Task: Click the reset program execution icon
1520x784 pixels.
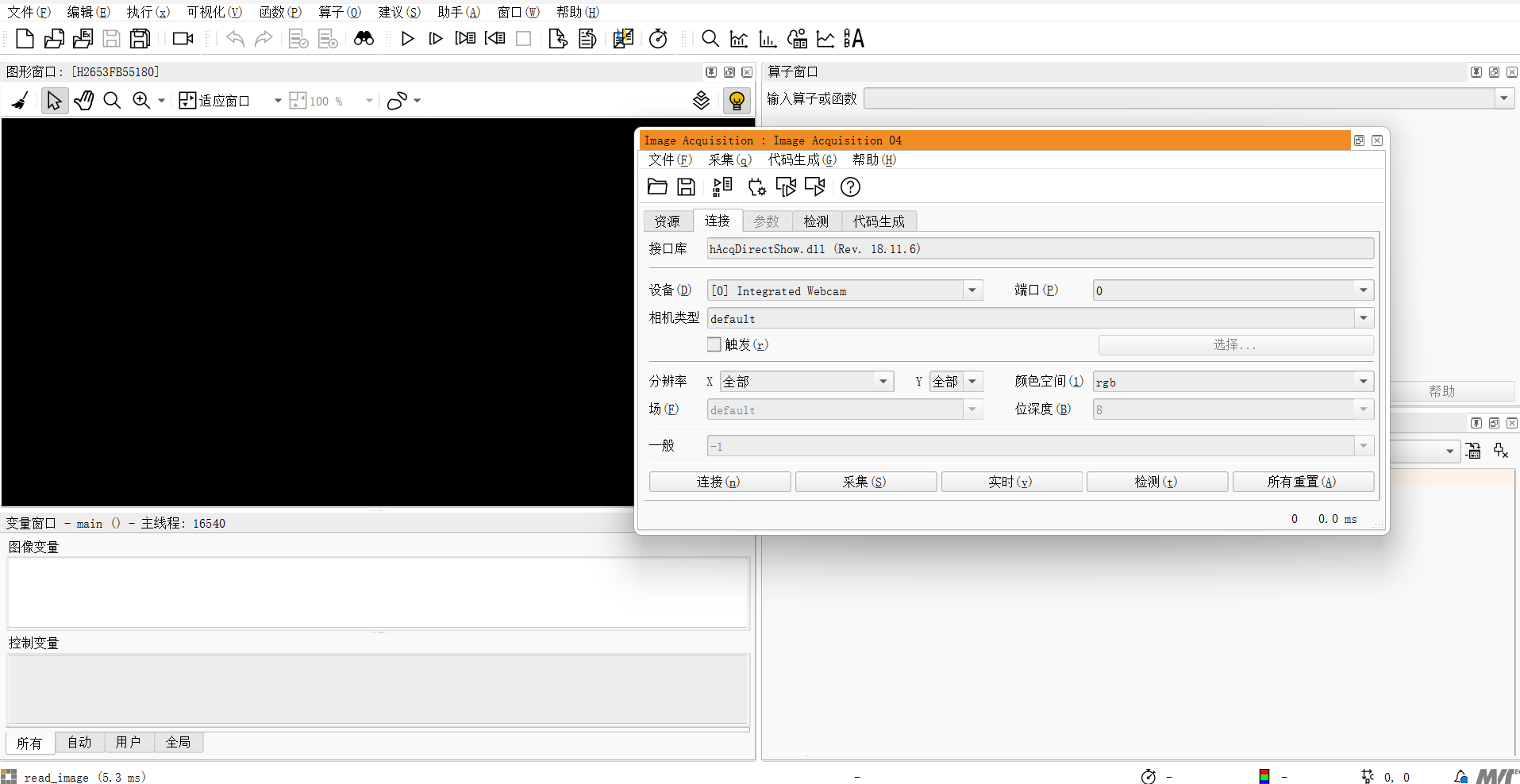Action: 558,38
